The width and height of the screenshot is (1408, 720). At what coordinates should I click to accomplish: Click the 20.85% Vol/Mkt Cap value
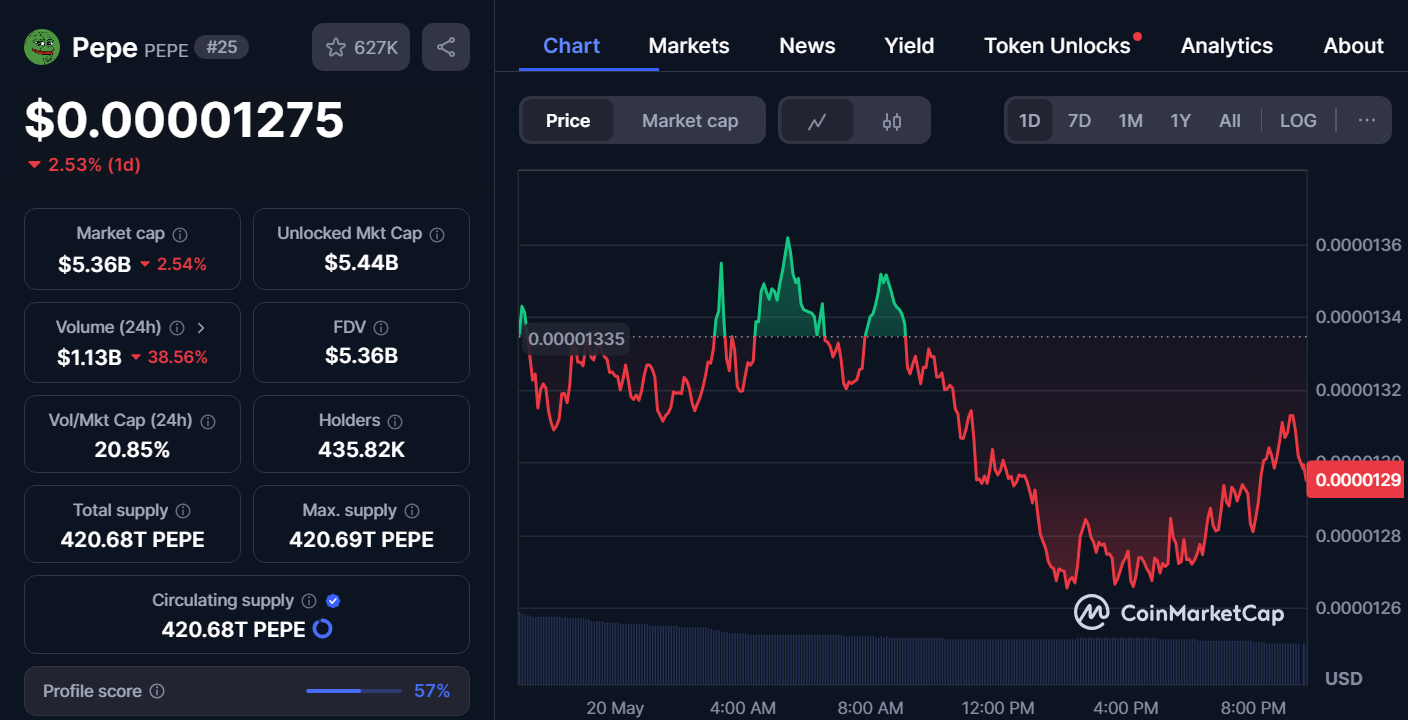(x=132, y=450)
